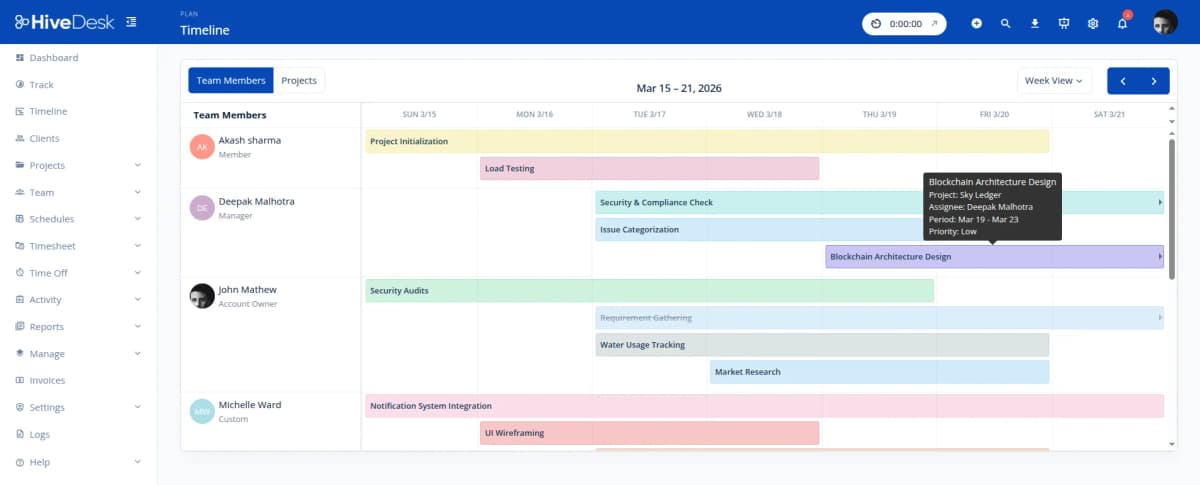
Task: Click the Team people icon in sidebar
Action: click(x=20, y=193)
